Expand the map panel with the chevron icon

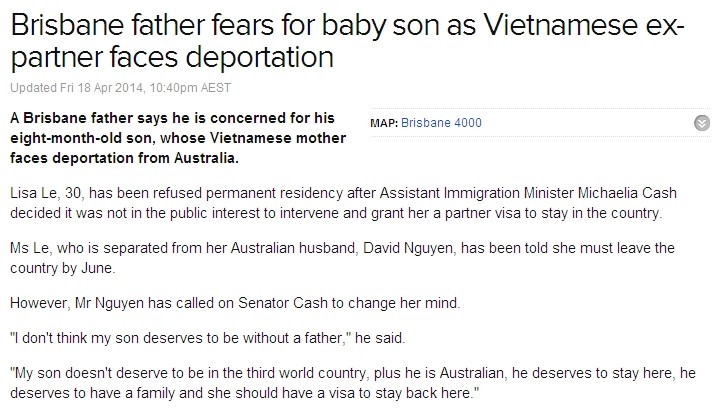tap(701, 123)
